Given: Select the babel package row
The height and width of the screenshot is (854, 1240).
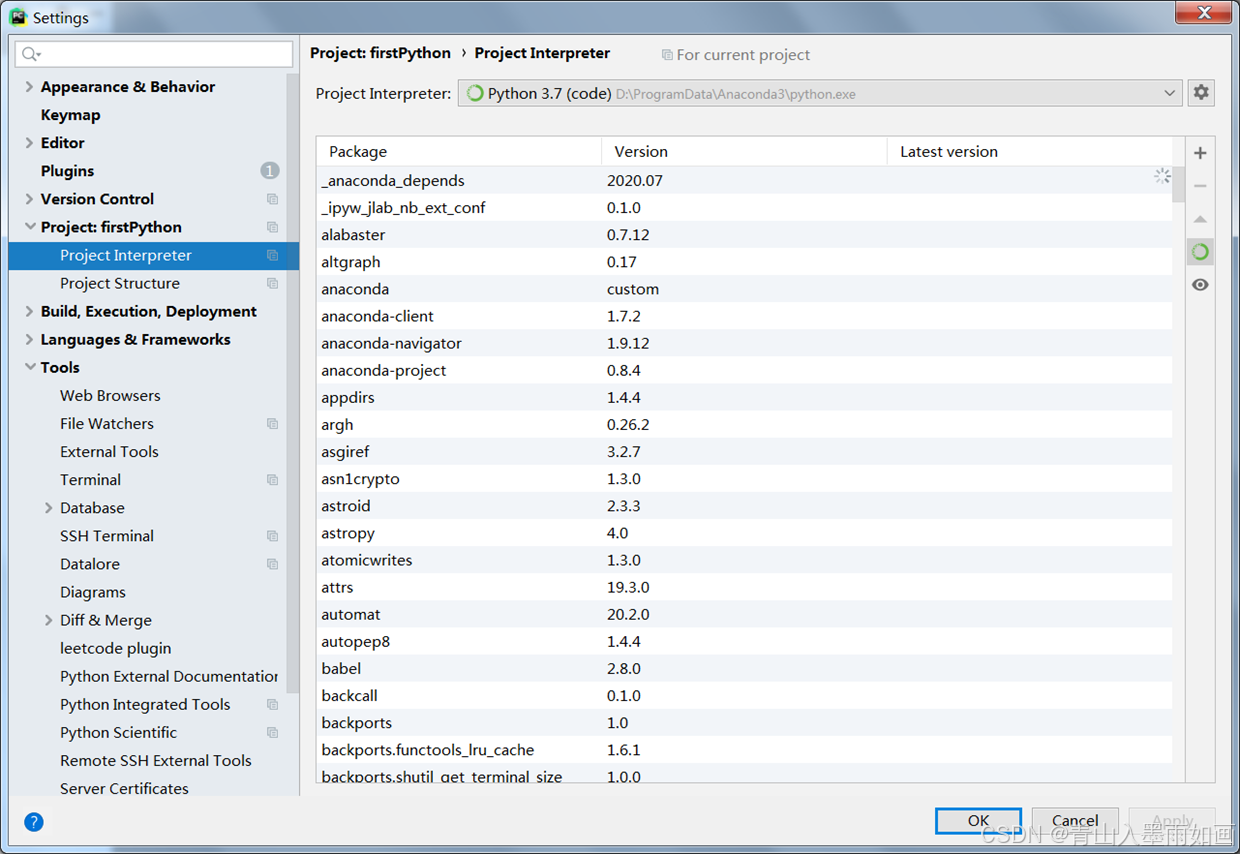Looking at the screenshot, I should click(x=744, y=668).
